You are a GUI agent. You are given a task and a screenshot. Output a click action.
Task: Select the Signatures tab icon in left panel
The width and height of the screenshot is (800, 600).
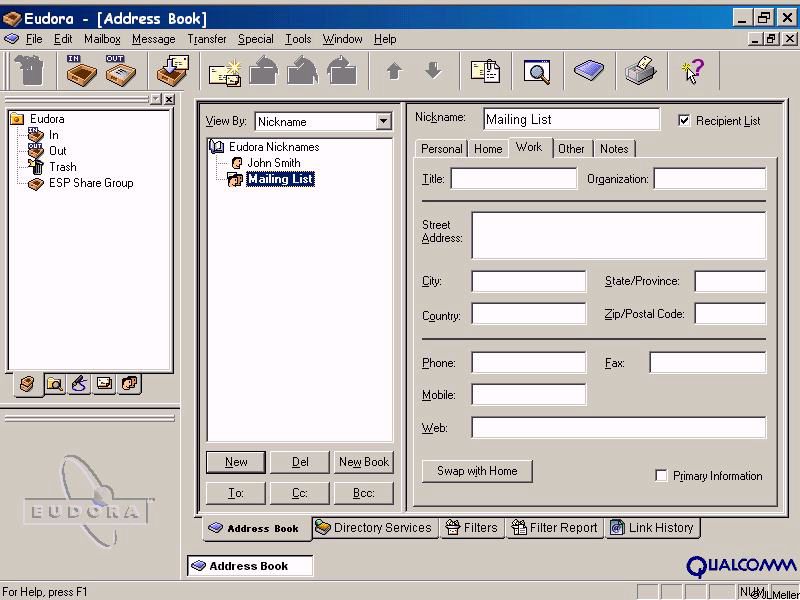click(x=80, y=383)
